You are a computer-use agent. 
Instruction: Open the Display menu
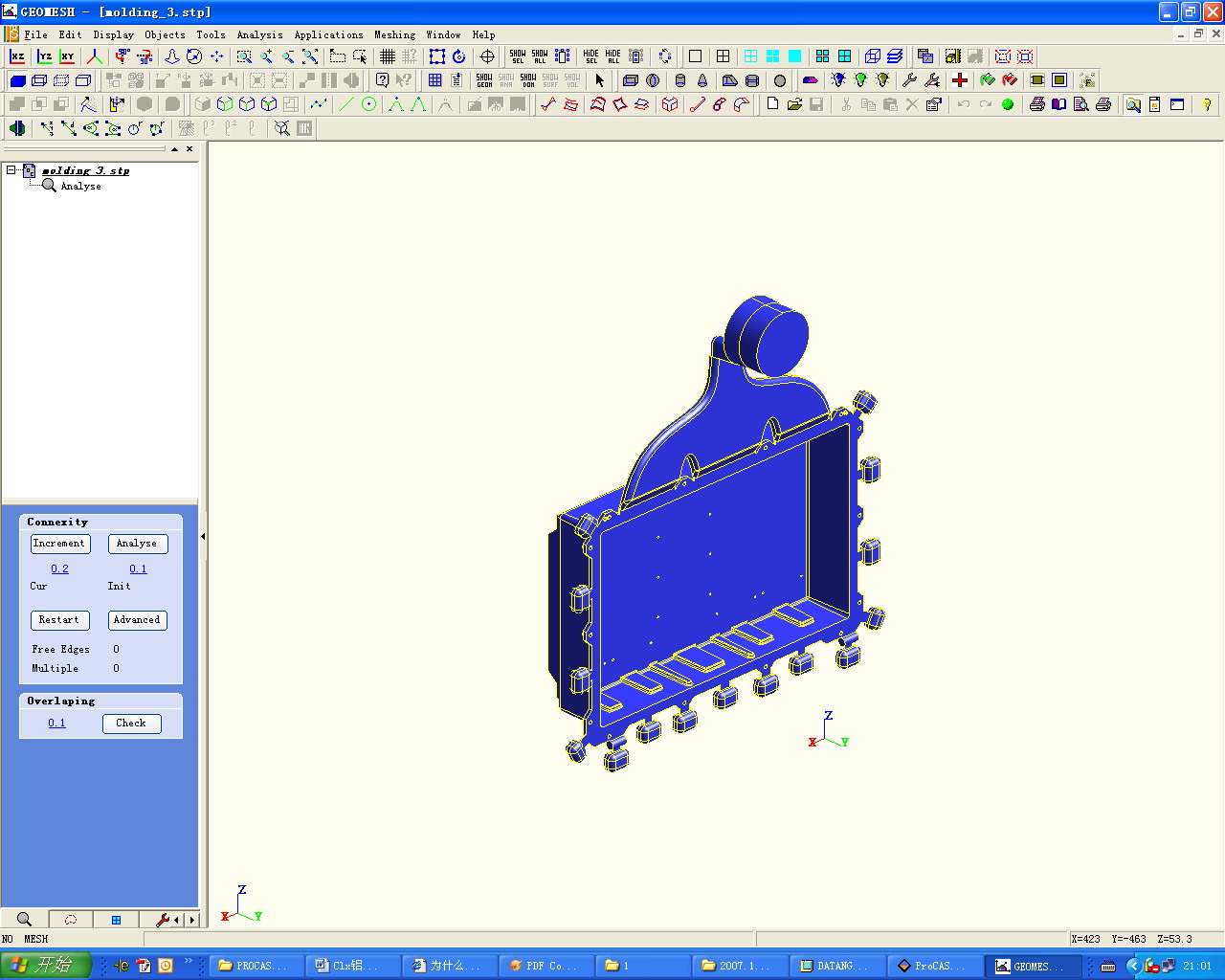114,34
